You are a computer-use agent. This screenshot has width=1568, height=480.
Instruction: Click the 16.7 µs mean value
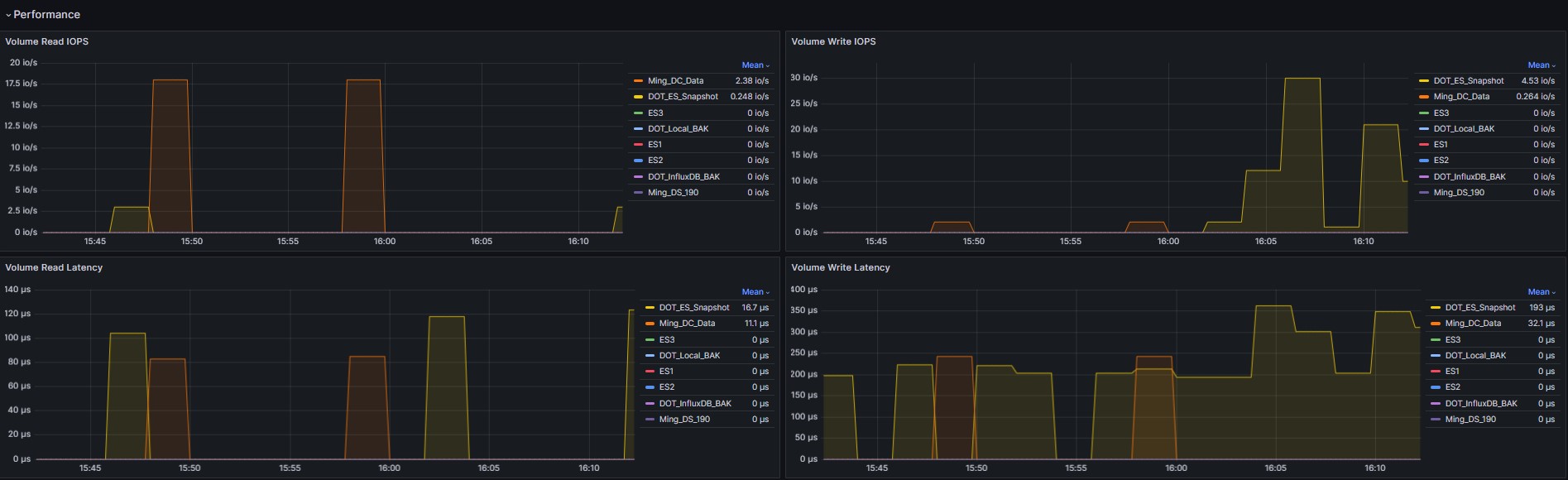pos(755,308)
